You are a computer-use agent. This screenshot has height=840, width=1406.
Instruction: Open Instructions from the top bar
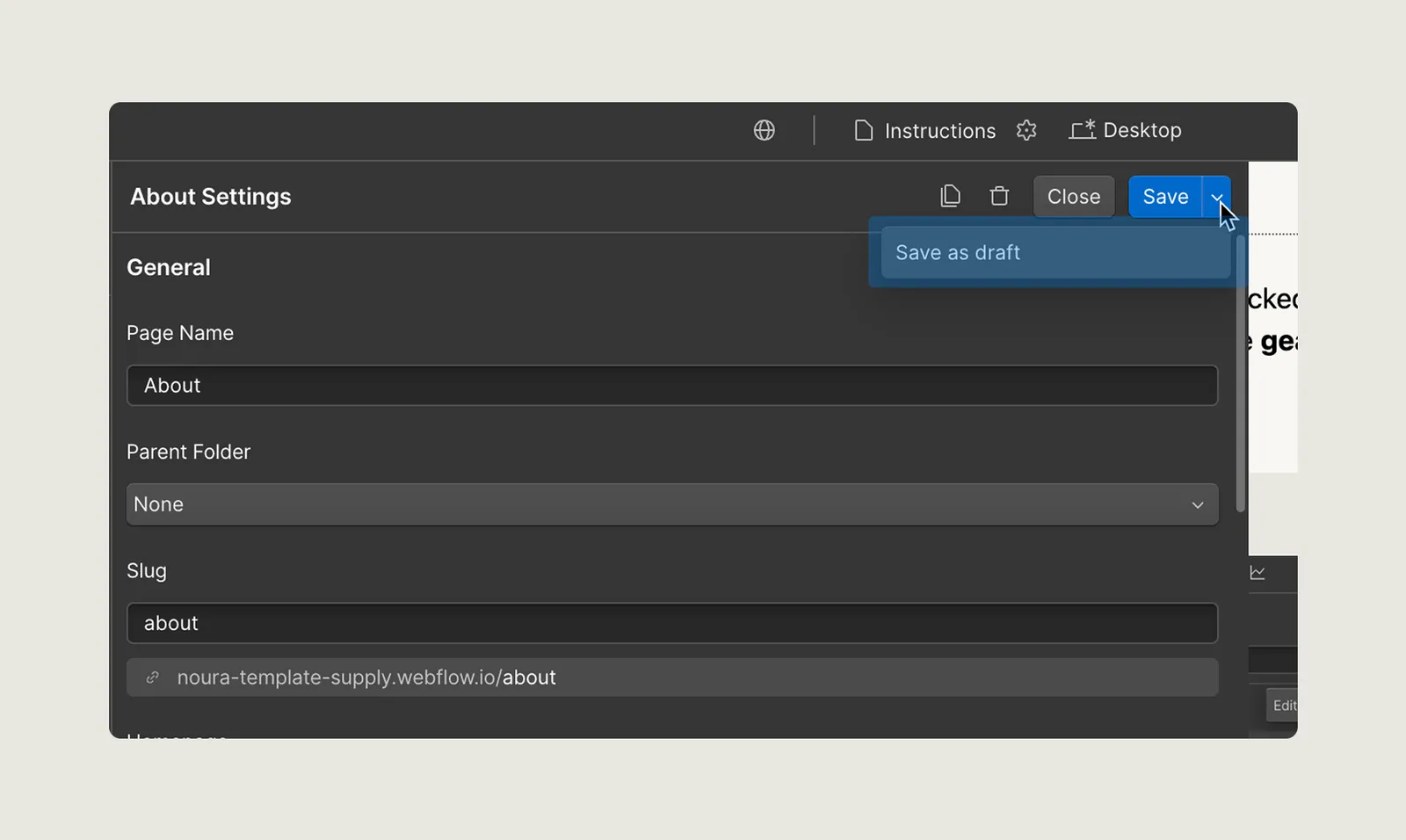[x=939, y=130]
